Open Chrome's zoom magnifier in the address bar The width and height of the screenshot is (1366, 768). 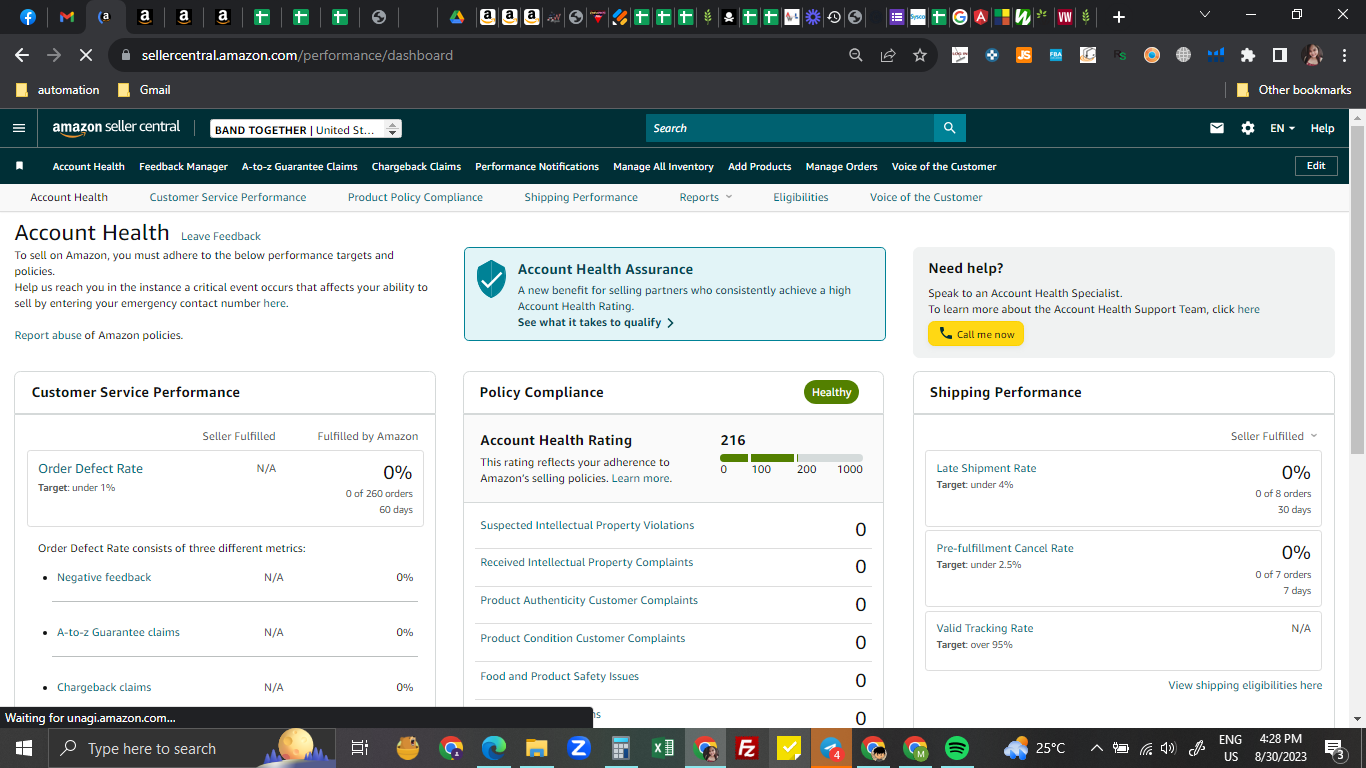[856, 55]
